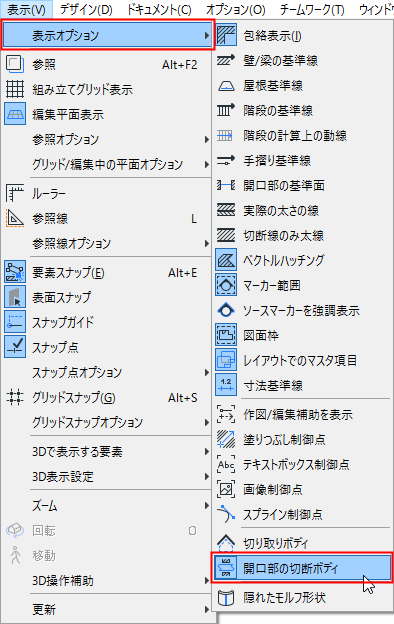Image resolution: width=394 pixels, height=624 pixels.
Task: Expand the 参照線オプション submenu
Action: (107, 243)
